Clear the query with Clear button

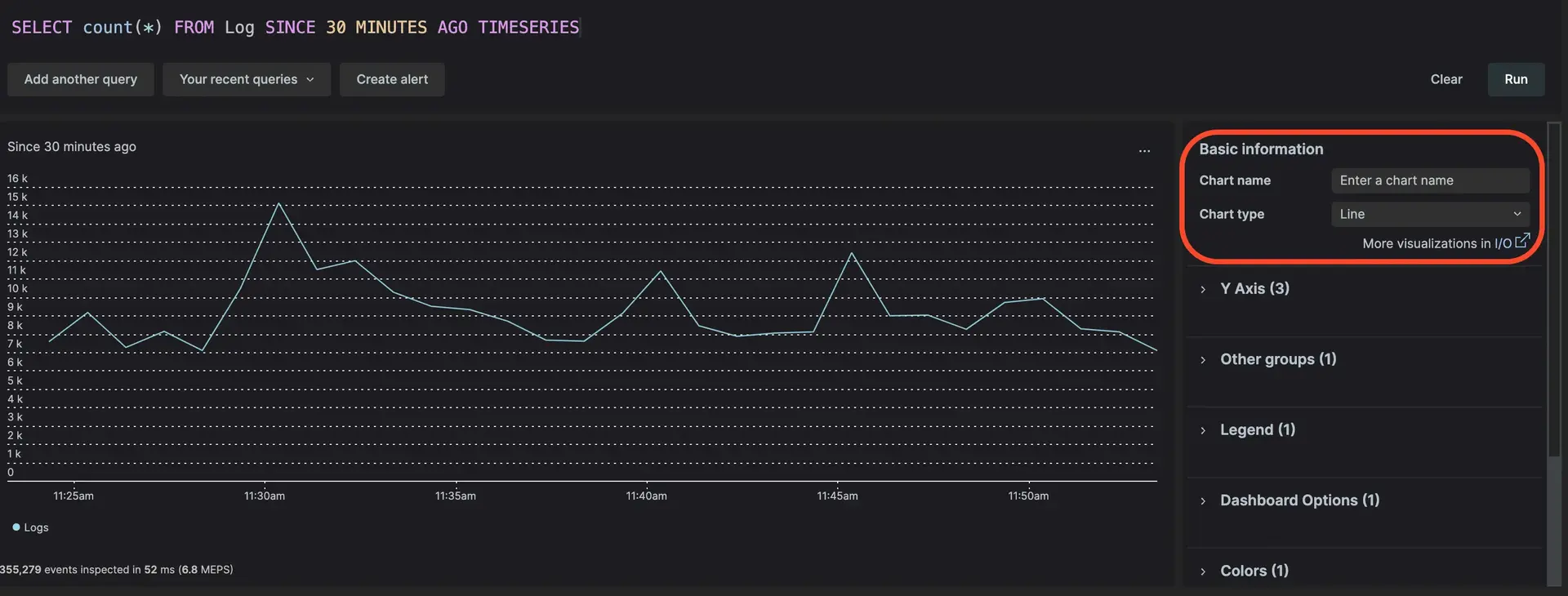point(1445,79)
